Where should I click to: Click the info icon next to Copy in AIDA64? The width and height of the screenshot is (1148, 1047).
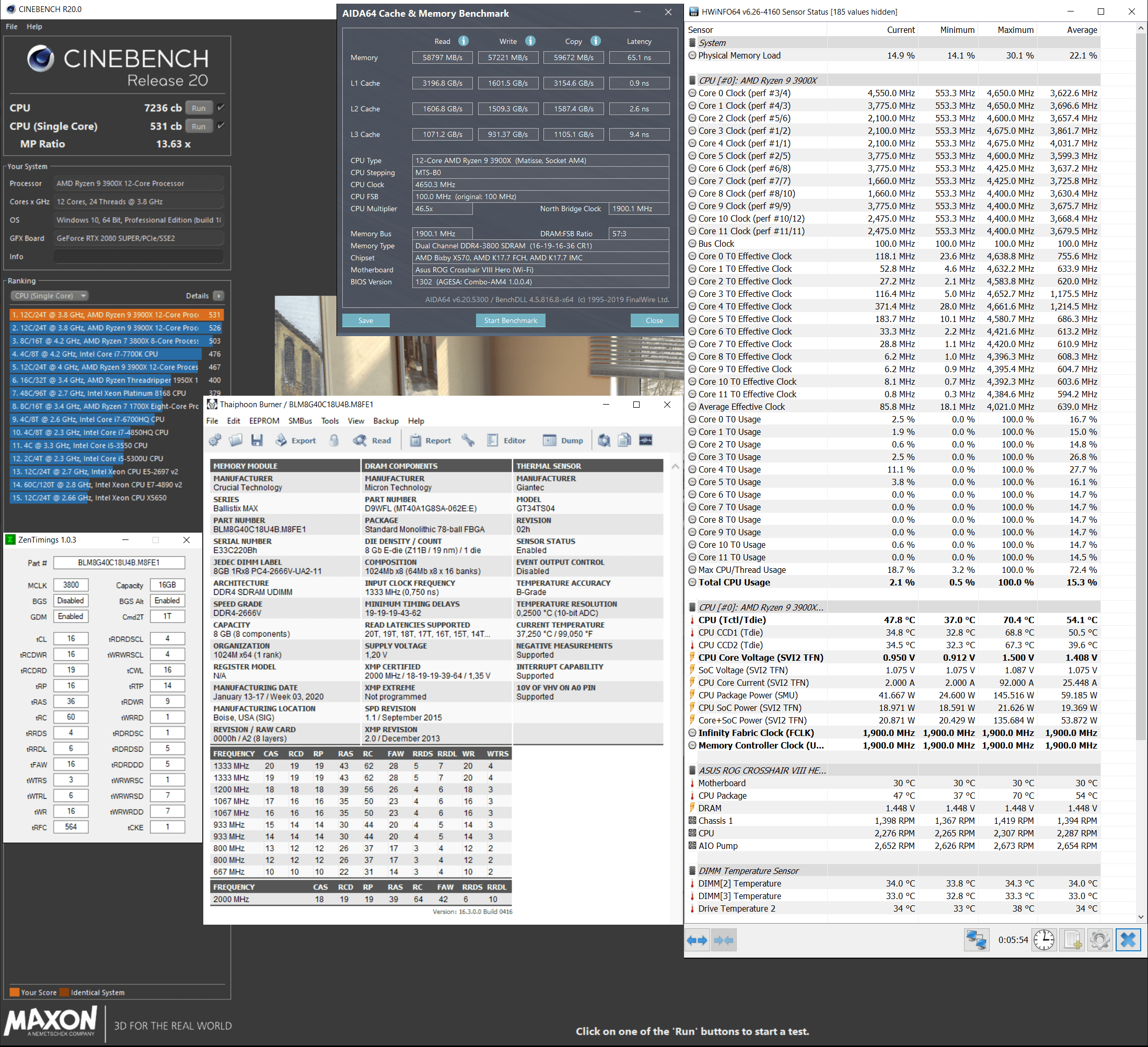[596, 40]
